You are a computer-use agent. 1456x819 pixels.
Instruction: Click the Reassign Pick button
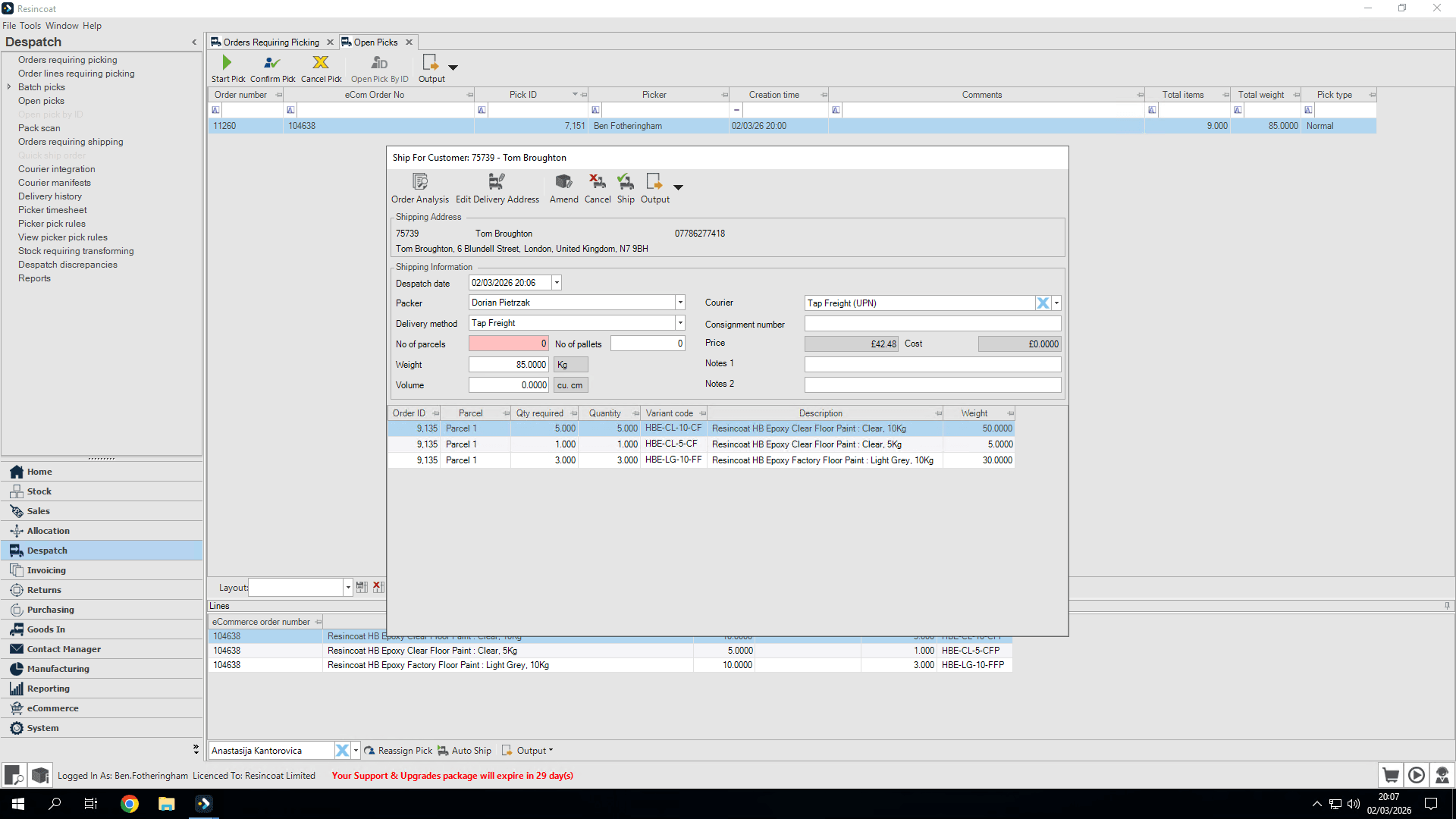pyautogui.click(x=398, y=751)
